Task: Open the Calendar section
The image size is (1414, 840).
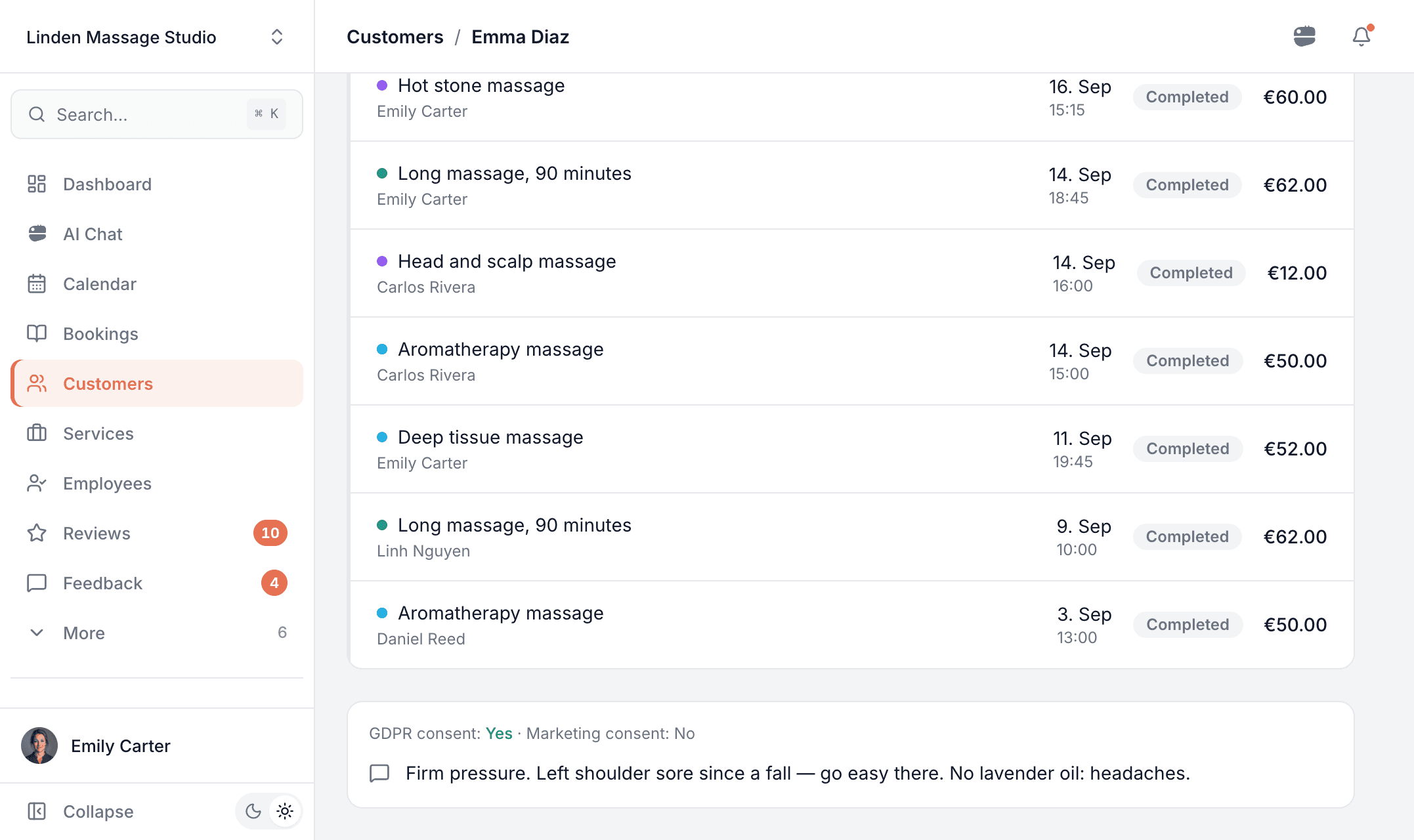Action: 156,283
